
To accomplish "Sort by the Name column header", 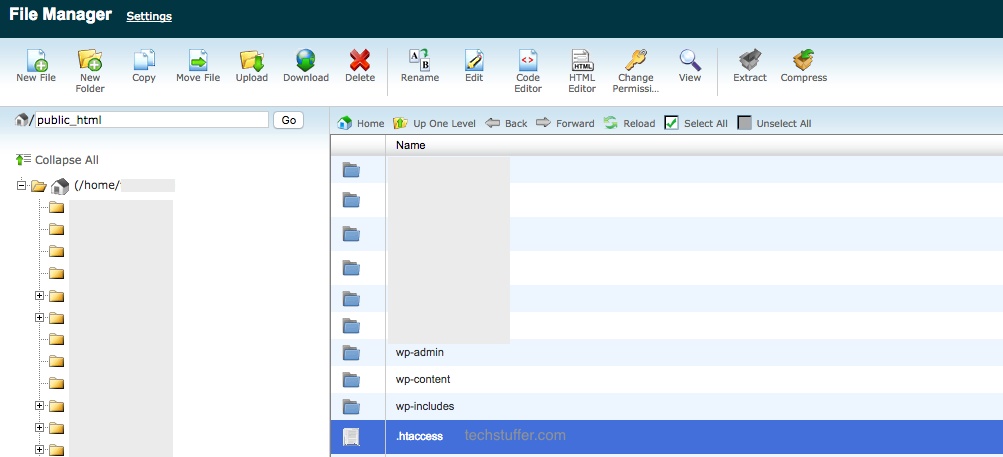I will tap(411, 145).
